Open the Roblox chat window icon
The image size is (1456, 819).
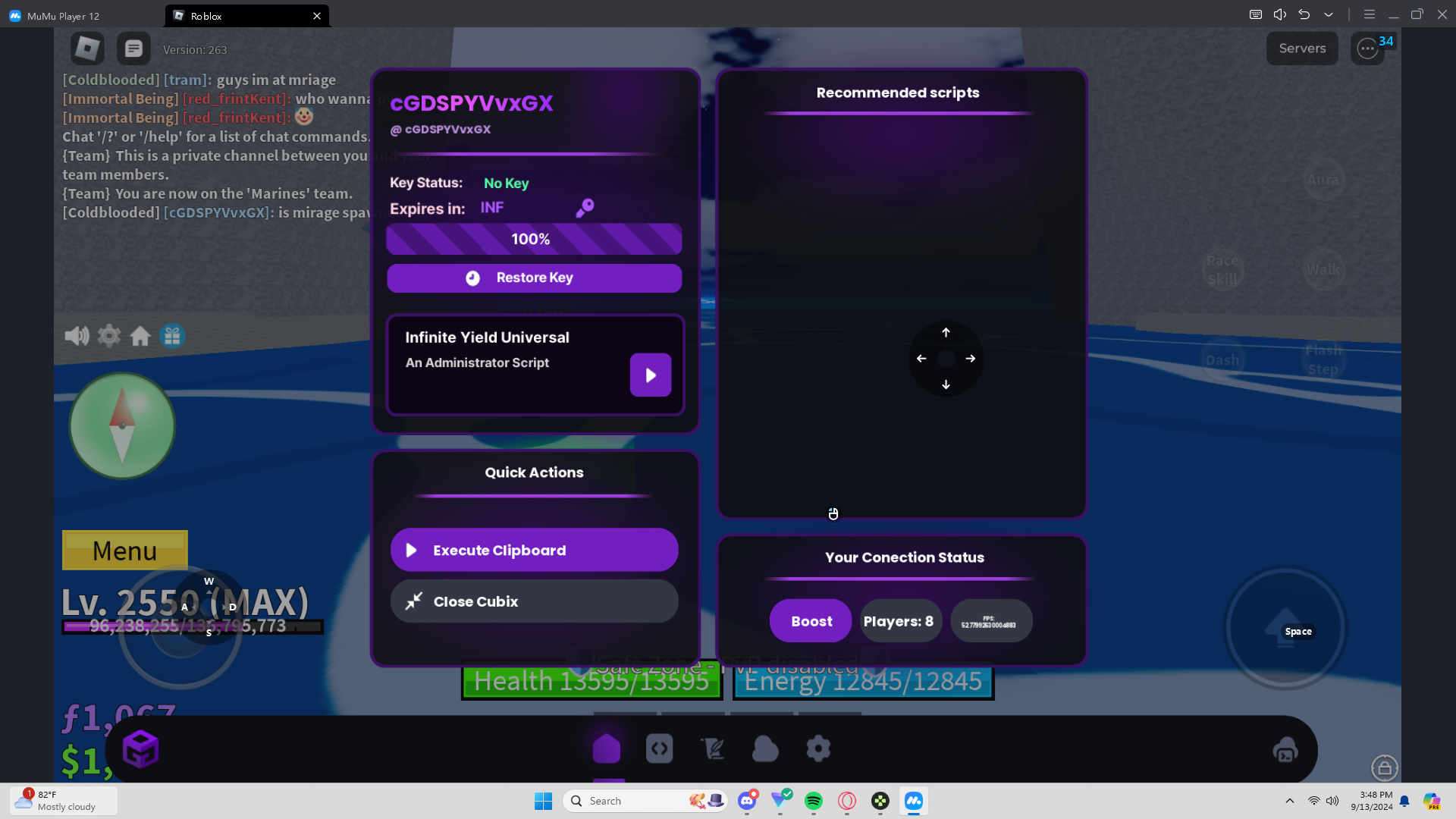133,49
